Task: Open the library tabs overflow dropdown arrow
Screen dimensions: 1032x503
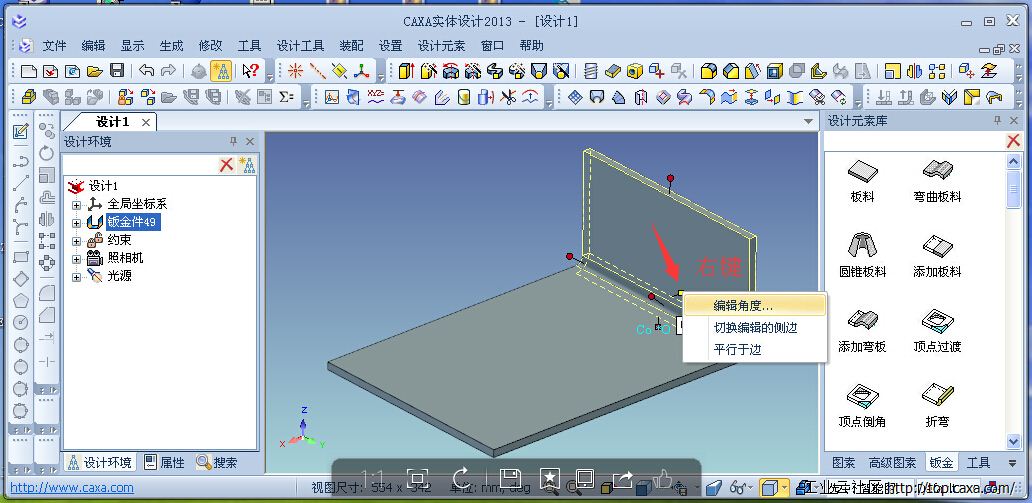Action: pos(1012,463)
